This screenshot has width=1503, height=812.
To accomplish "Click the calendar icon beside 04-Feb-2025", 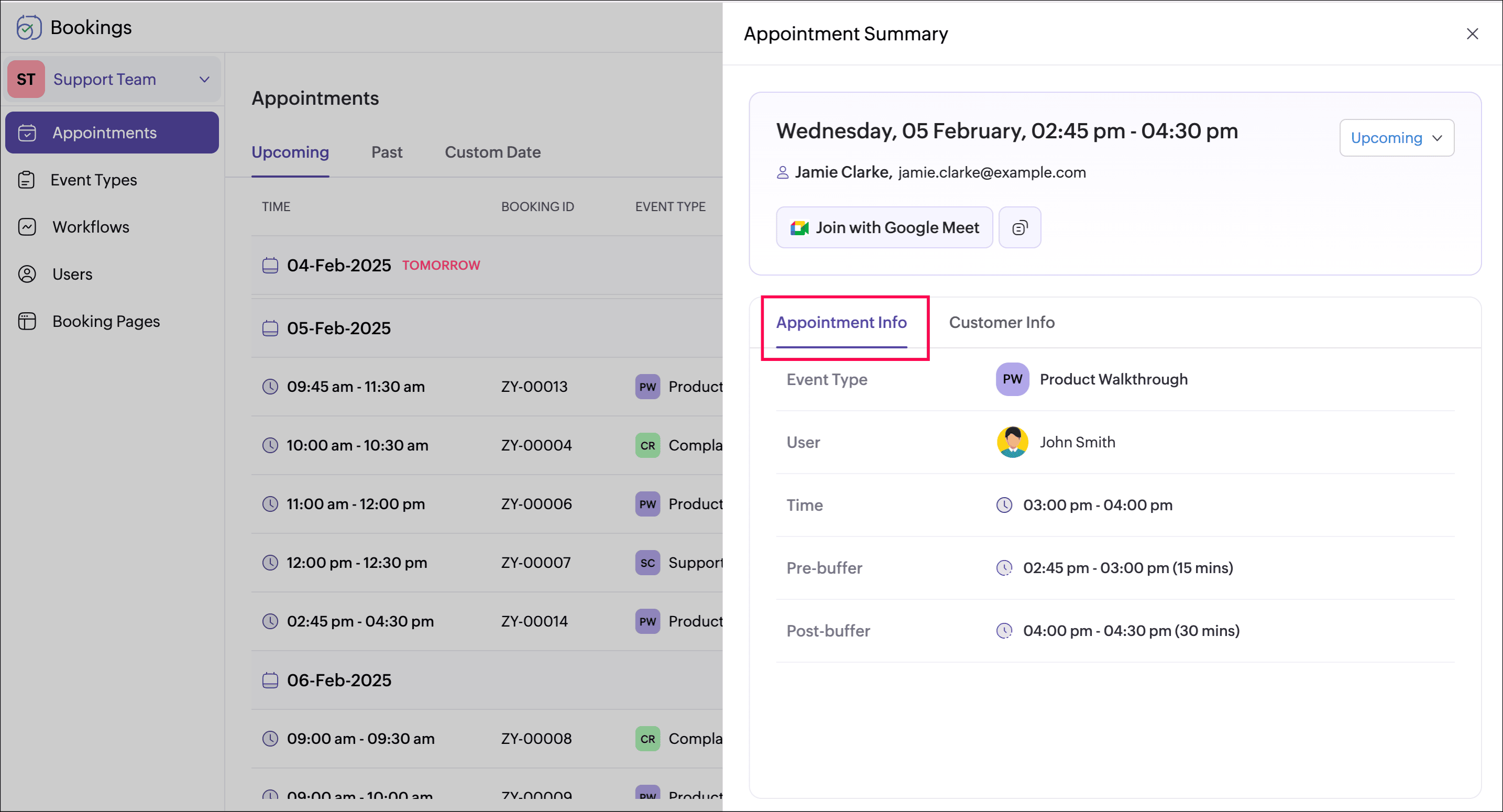I will point(270,266).
